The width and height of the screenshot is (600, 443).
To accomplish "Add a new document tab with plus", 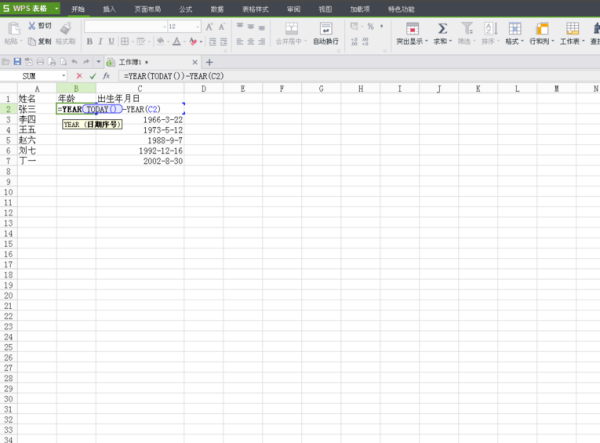I will point(209,62).
